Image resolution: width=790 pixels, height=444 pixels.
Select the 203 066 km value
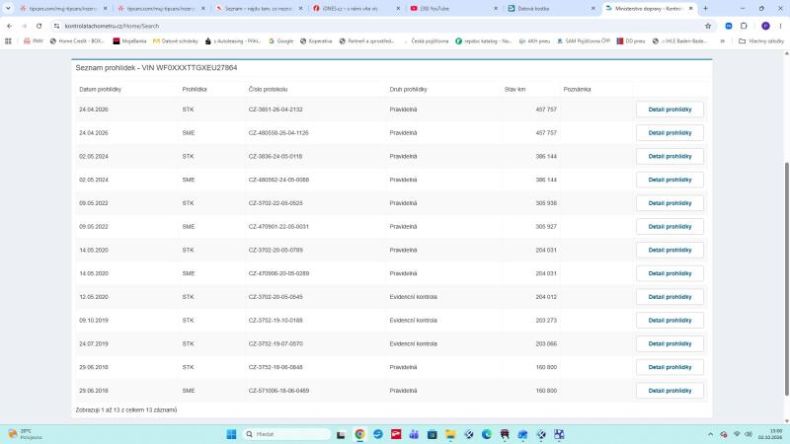coord(546,344)
